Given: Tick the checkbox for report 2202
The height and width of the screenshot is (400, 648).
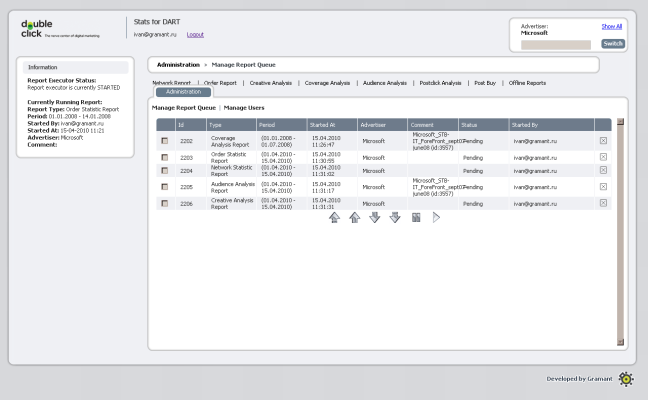Looking at the screenshot, I should (164, 141).
